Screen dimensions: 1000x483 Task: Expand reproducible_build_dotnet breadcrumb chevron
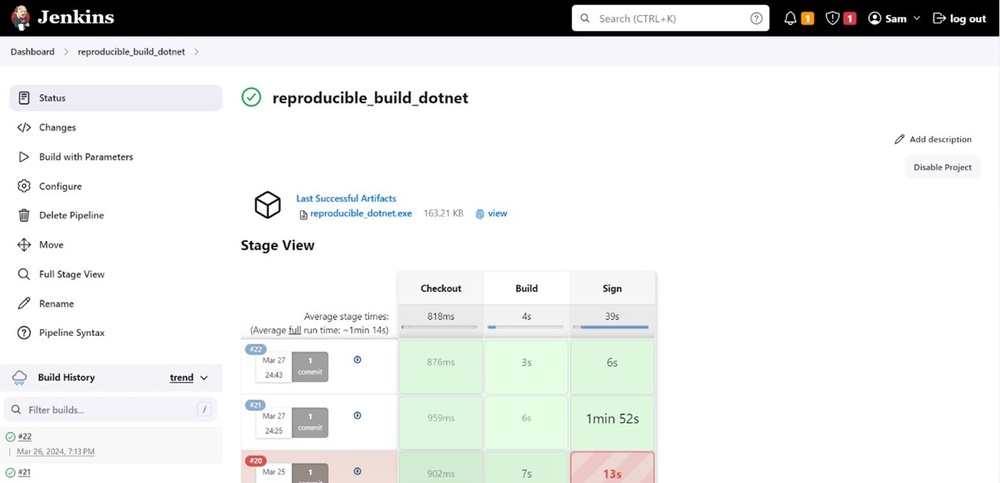(x=196, y=52)
